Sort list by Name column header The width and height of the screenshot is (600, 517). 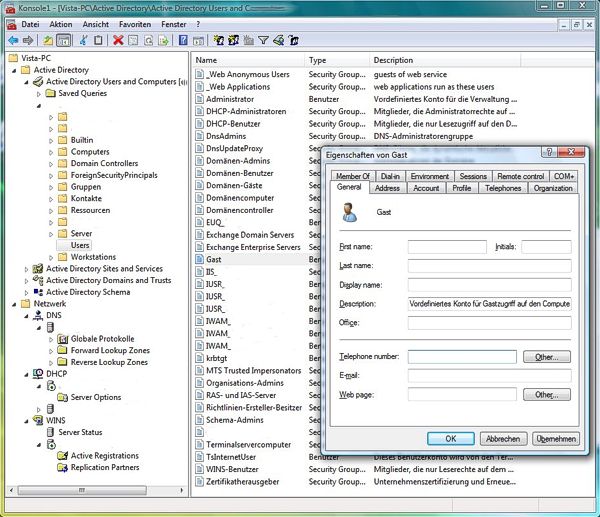[x=248, y=60]
